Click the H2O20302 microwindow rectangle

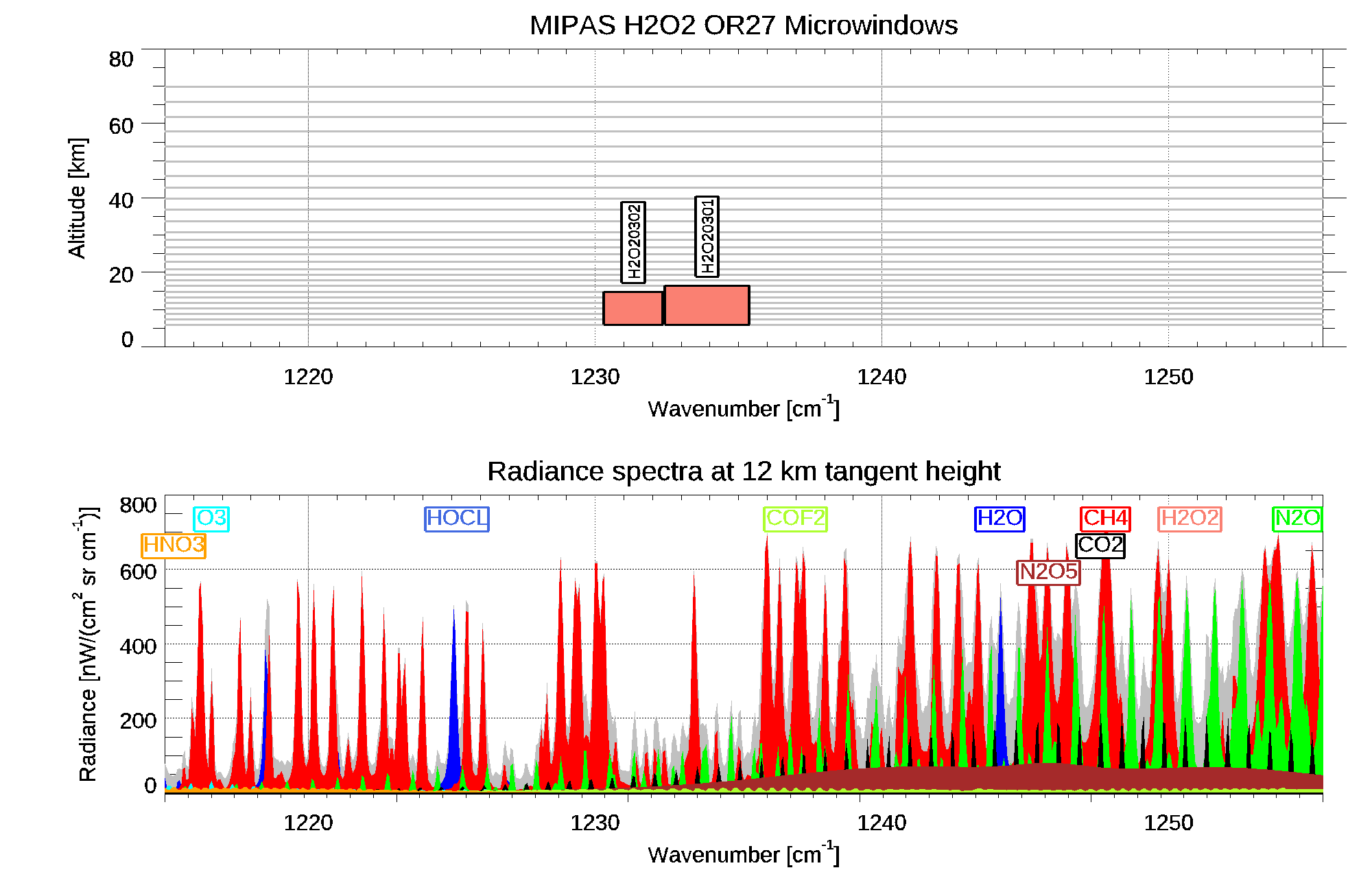point(632,308)
